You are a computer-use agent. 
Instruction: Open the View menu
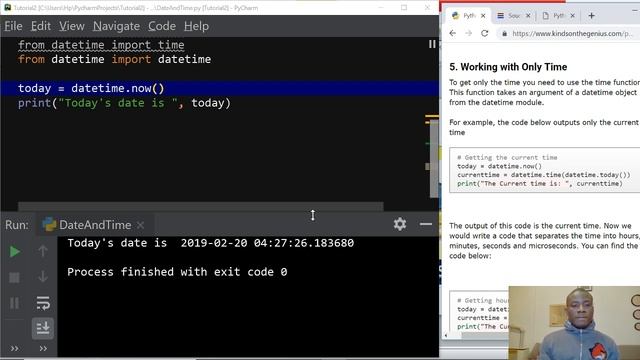pos(72,26)
